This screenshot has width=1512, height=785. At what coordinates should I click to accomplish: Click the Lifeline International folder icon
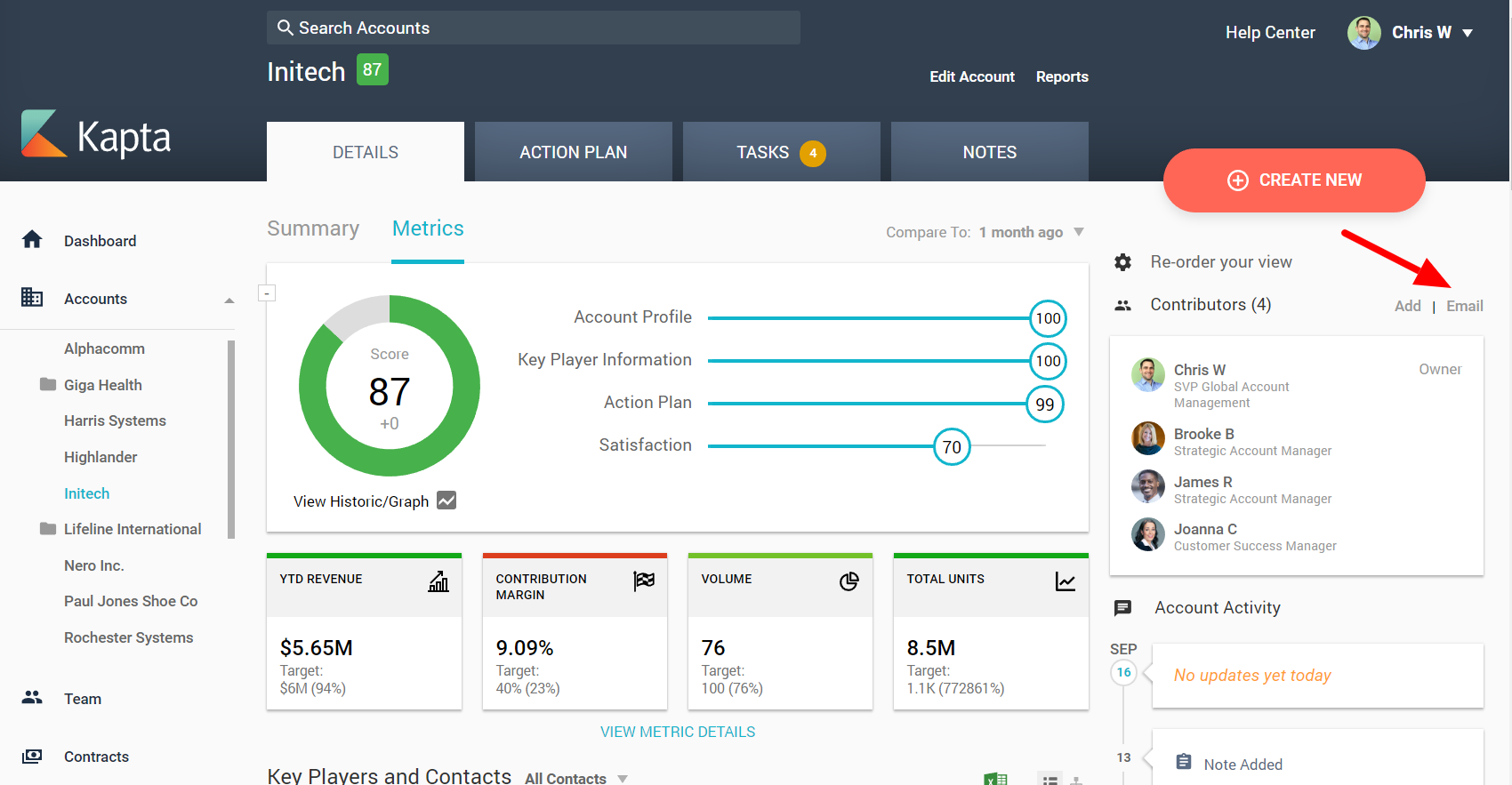48,528
